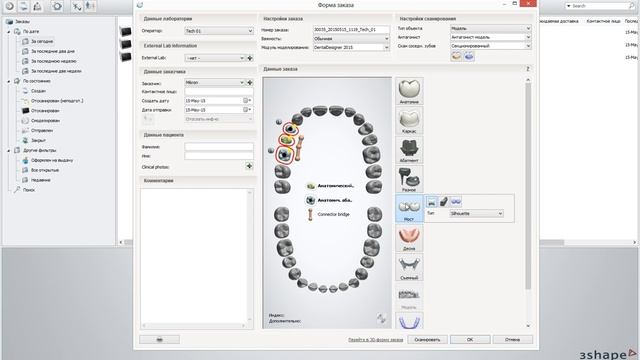Screen dimensions: 640x360
Task: Collapse the По дате tree node
Action: [9, 31]
